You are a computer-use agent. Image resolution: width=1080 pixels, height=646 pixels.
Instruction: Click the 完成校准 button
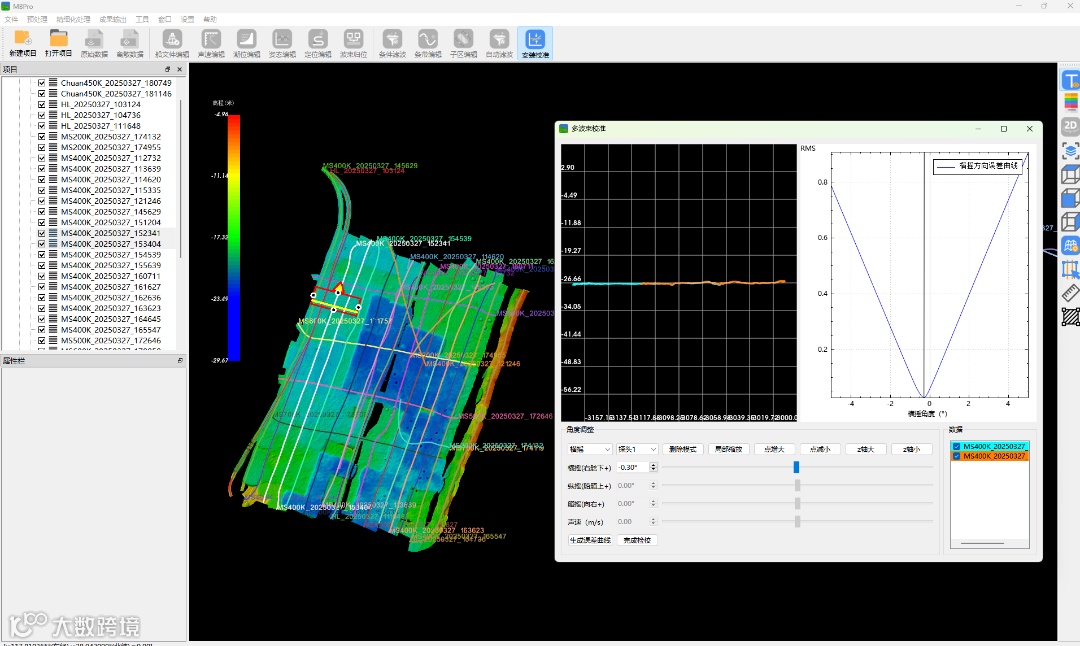[637, 540]
